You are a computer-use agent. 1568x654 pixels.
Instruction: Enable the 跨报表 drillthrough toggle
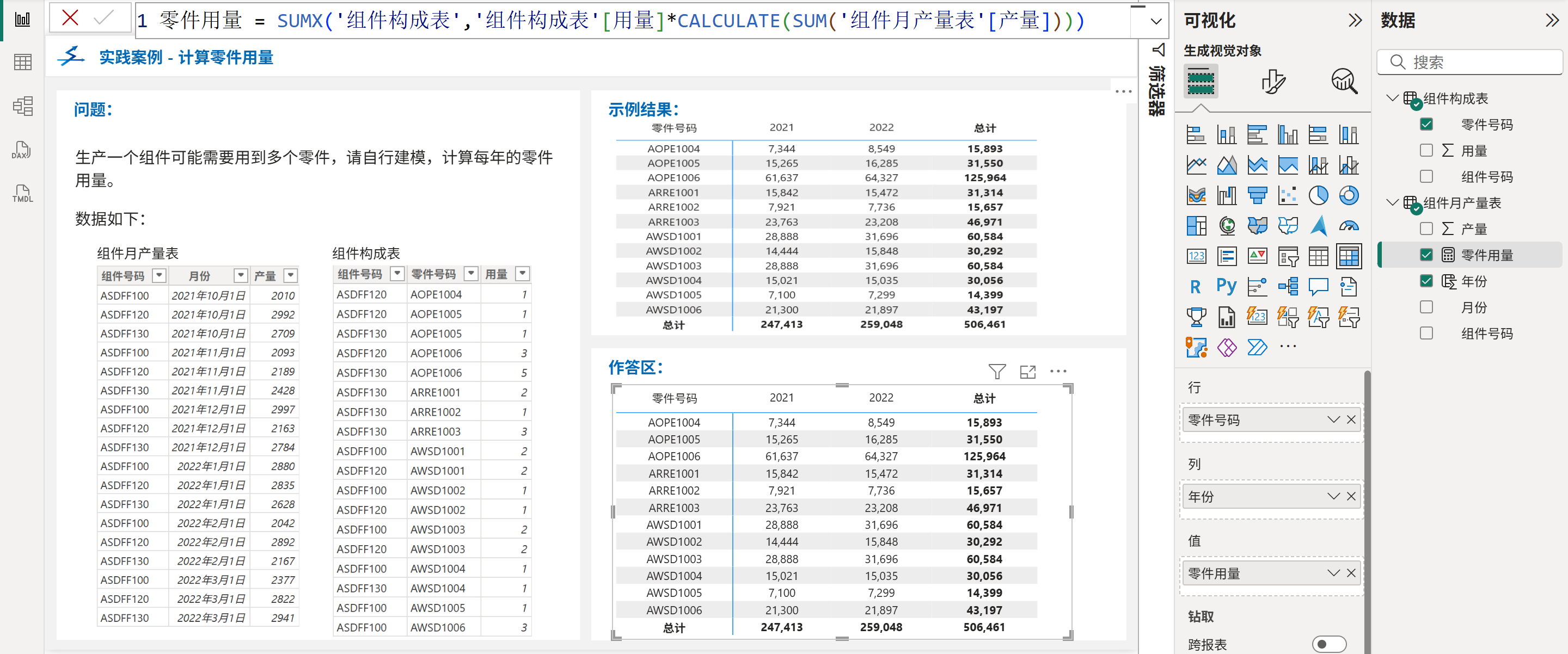coord(1329,644)
